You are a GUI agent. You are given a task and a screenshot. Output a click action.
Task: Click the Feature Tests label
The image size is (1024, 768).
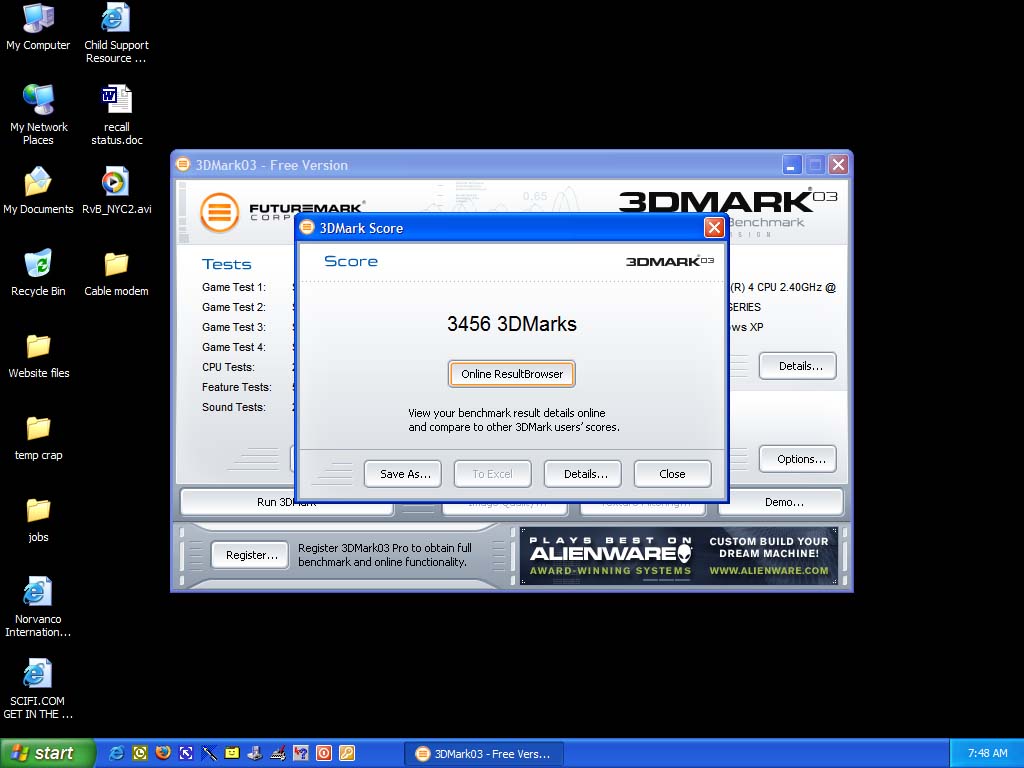[x=236, y=387]
